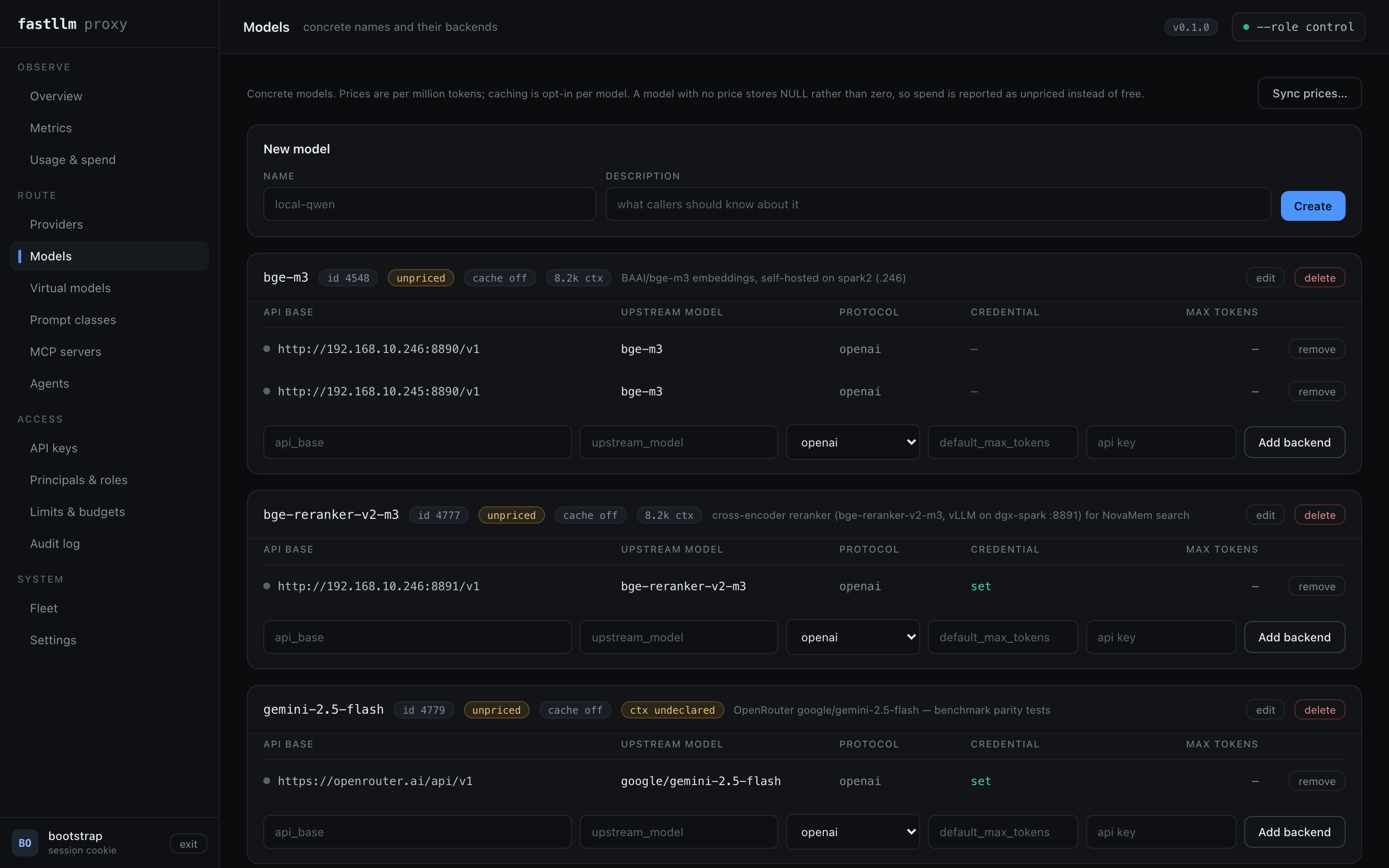Click 'set' credential for openrouter backend
The image size is (1389, 868).
tap(981, 781)
